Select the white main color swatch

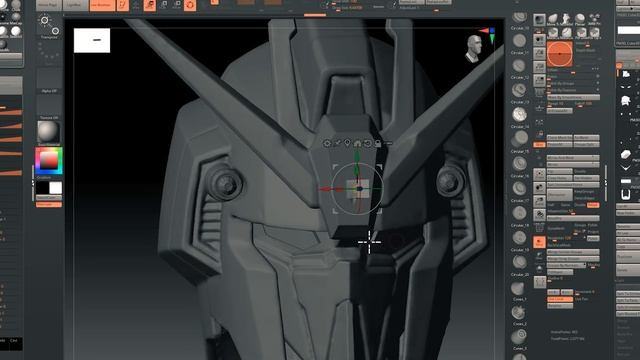[56, 188]
